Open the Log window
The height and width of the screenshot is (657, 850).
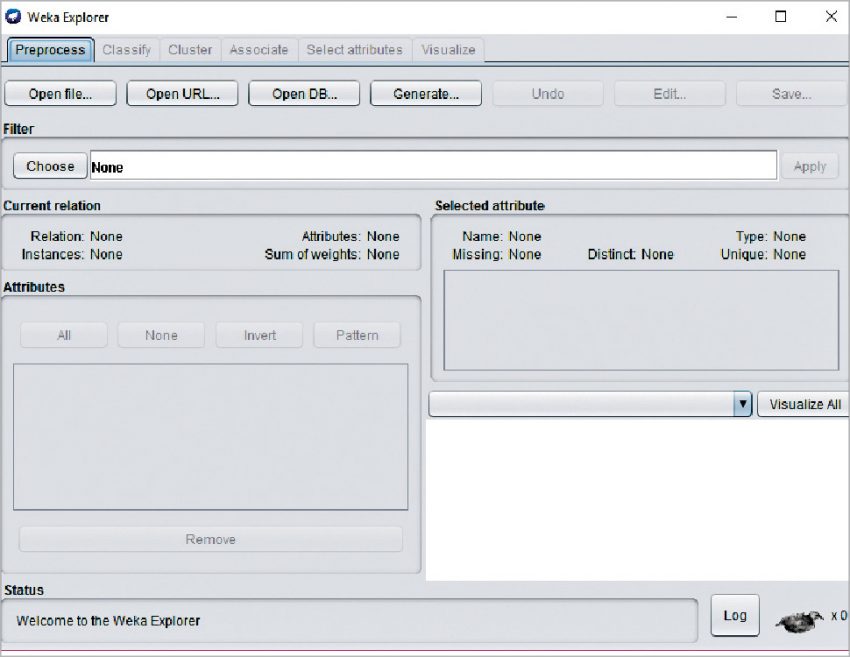(735, 615)
